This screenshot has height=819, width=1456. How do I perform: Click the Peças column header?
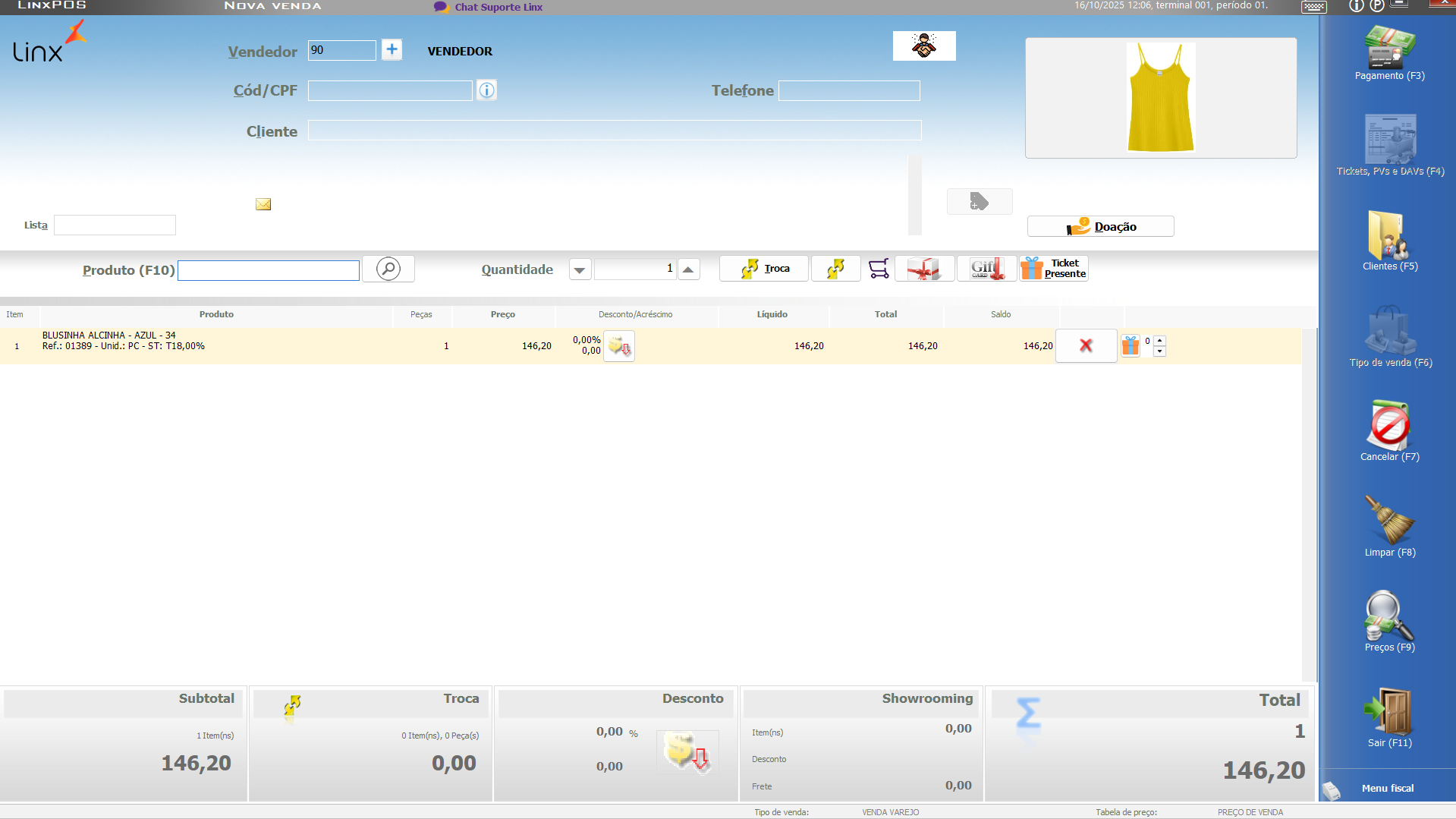[x=421, y=314]
